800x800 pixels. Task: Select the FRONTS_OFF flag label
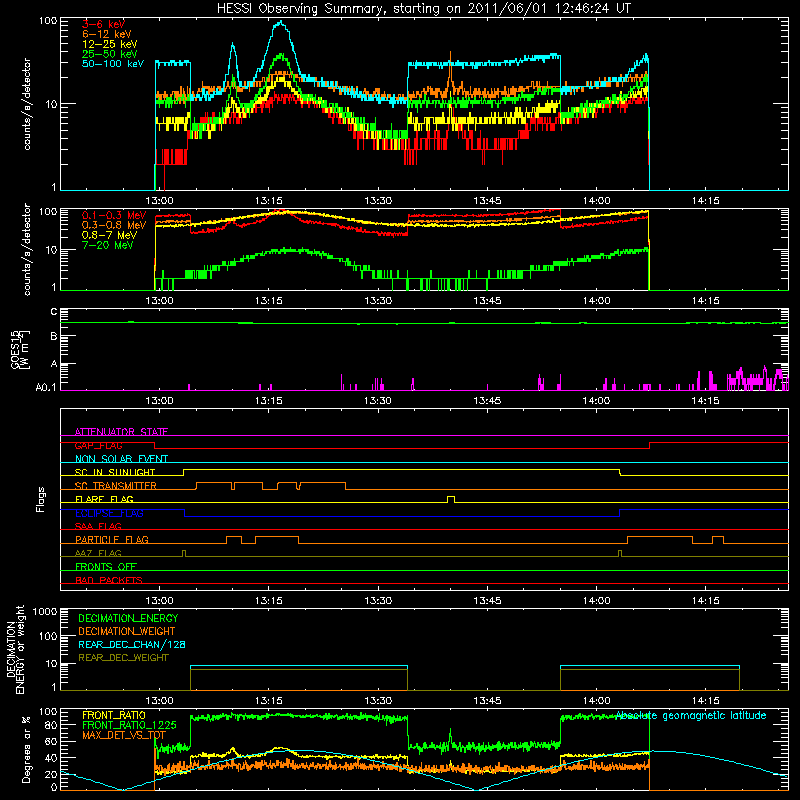click(x=106, y=566)
